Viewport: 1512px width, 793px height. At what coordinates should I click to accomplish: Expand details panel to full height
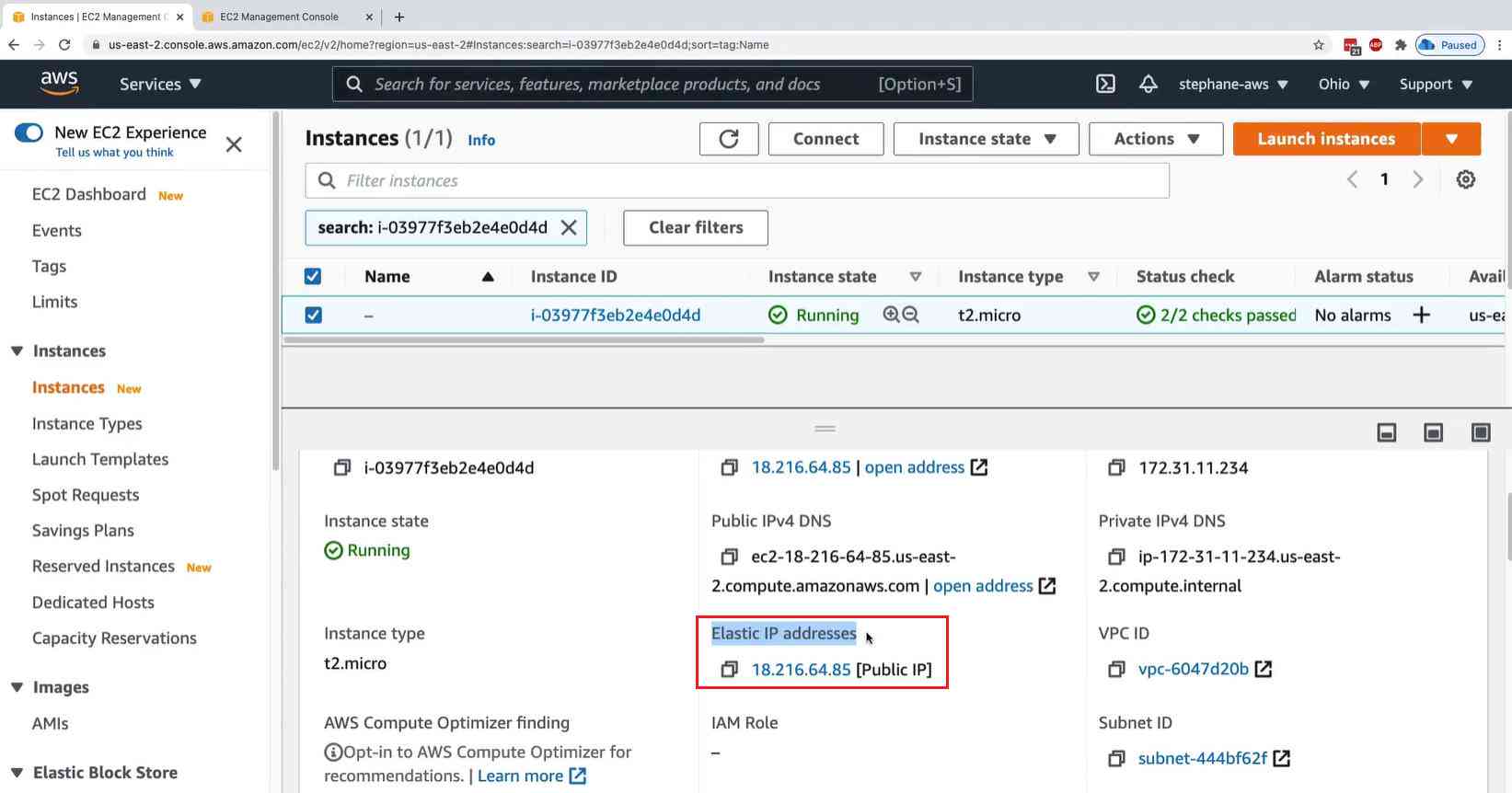[1481, 432]
